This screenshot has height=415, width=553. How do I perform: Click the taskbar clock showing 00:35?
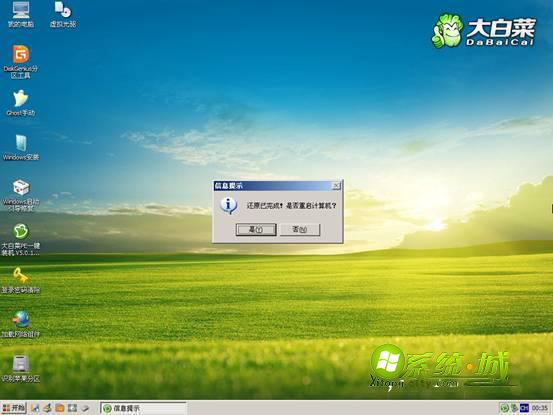(540, 408)
